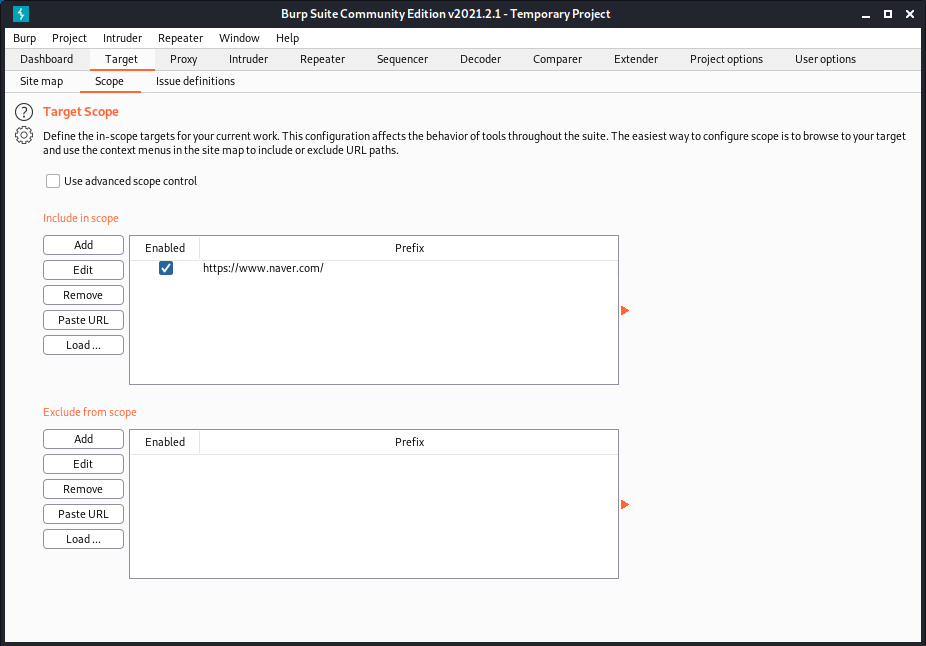Click Add under Exclude from scope
926x646 pixels.
point(83,439)
